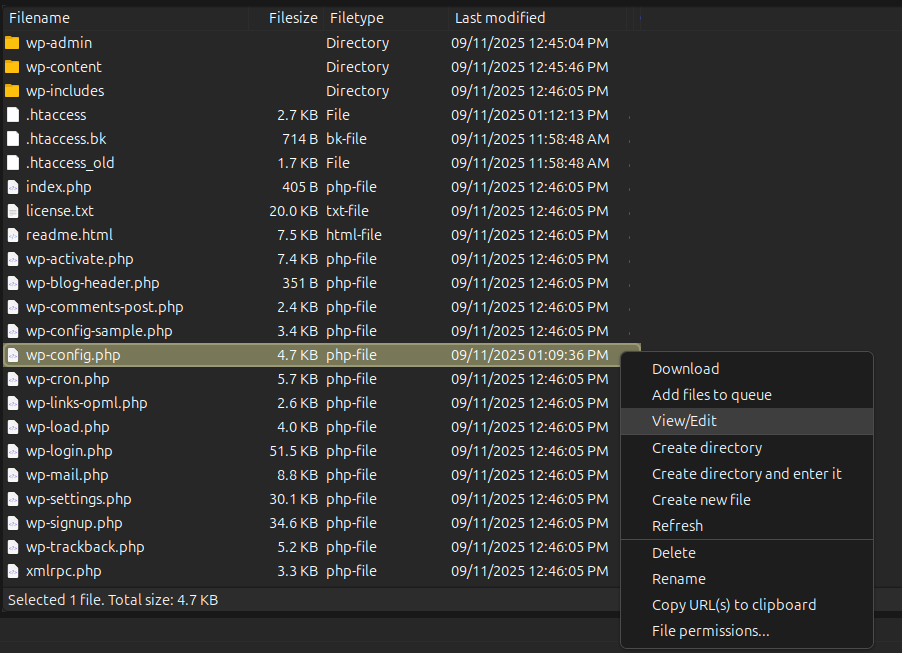
Task: Select the readme.html filename text
Action: pyautogui.click(x=70, y=235)
